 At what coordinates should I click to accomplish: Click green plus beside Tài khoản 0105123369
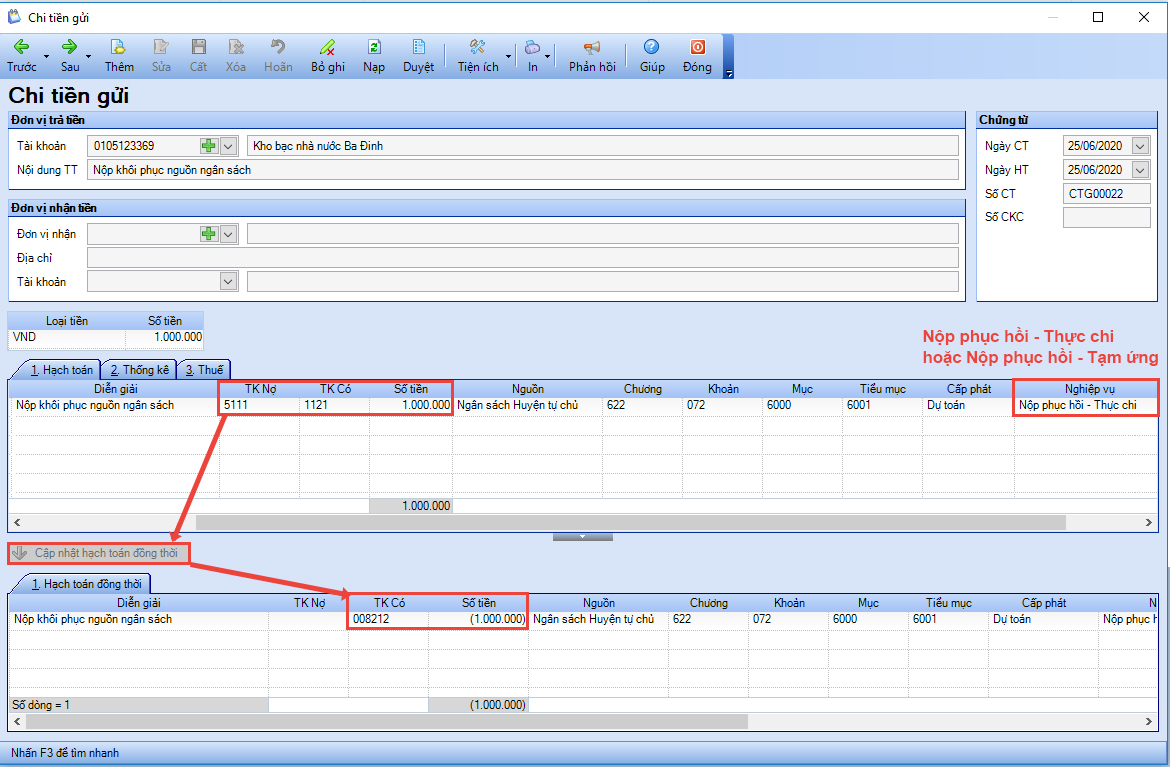[209, 146]
